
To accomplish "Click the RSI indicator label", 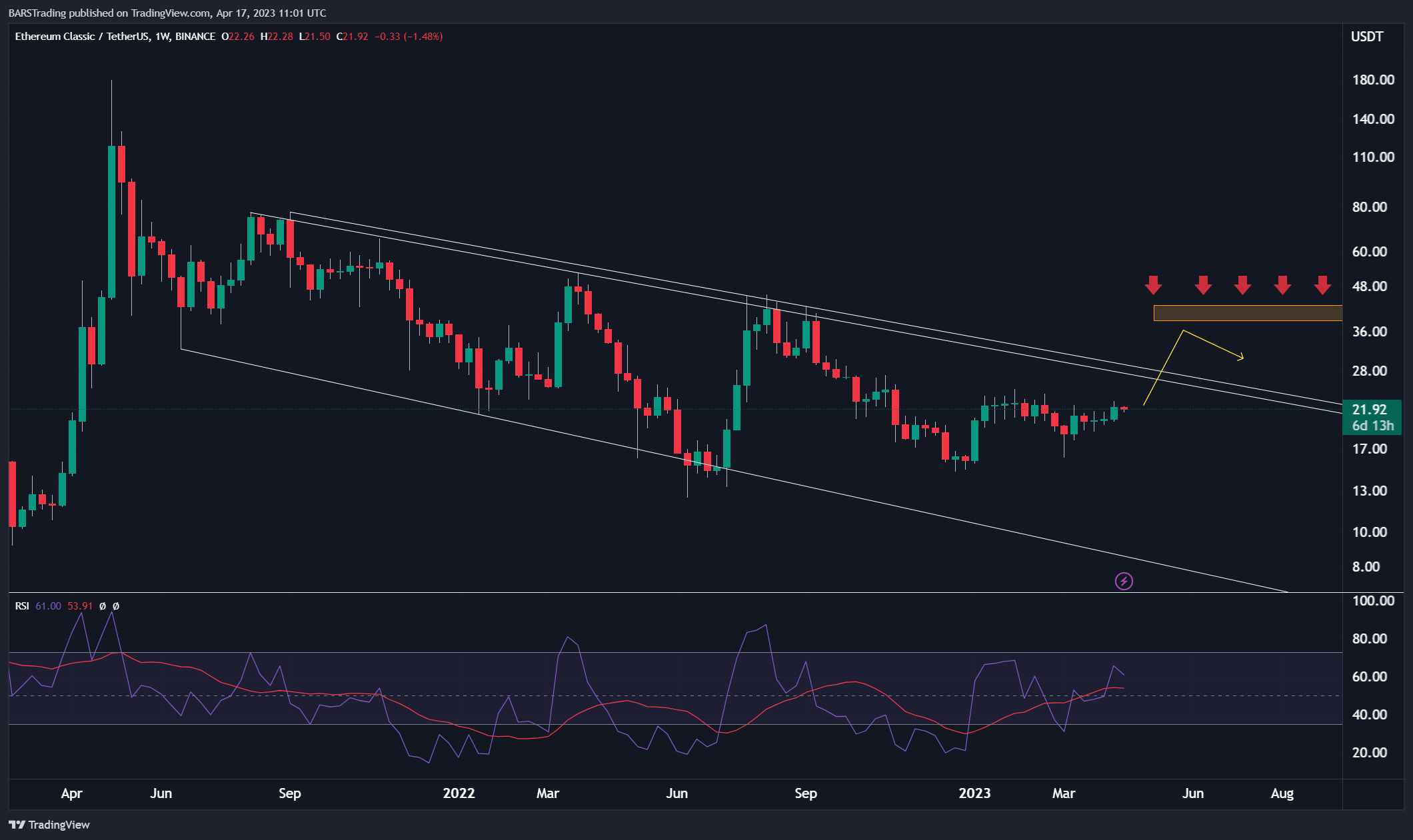I will tap(22, 606).
